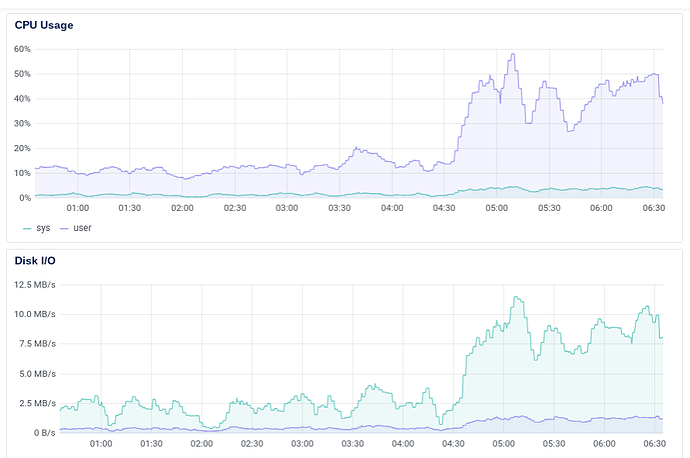Click the 7.5 MB/s label on Disk axis

(x=37, y=344)
